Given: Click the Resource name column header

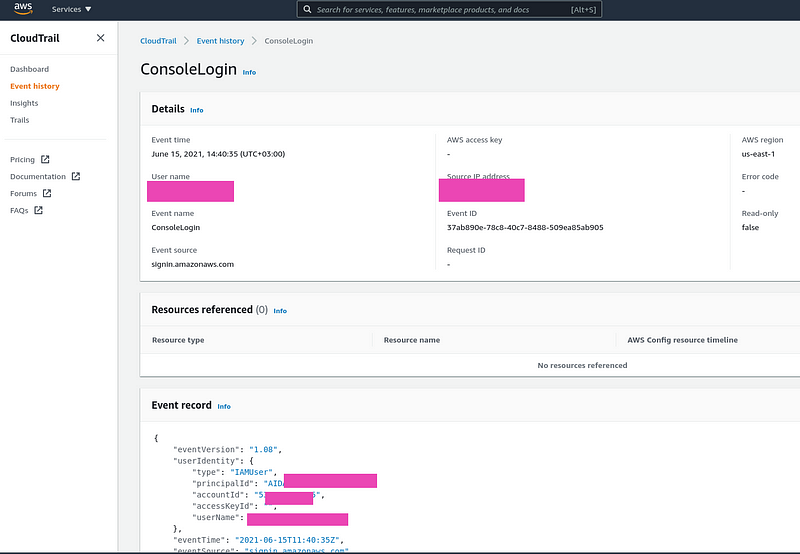Looking at the screenshot, I should coord(412,340).
